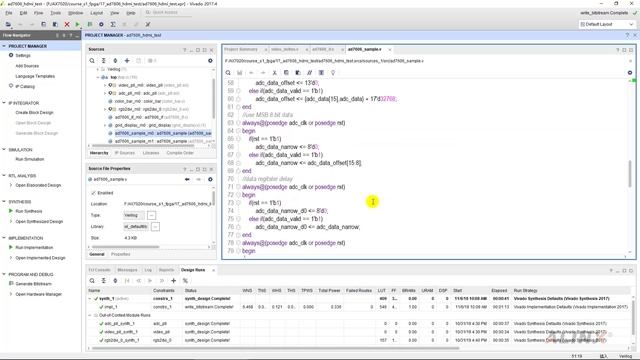
Task: Select the impl_1 run row
Action: pos(359,307)
